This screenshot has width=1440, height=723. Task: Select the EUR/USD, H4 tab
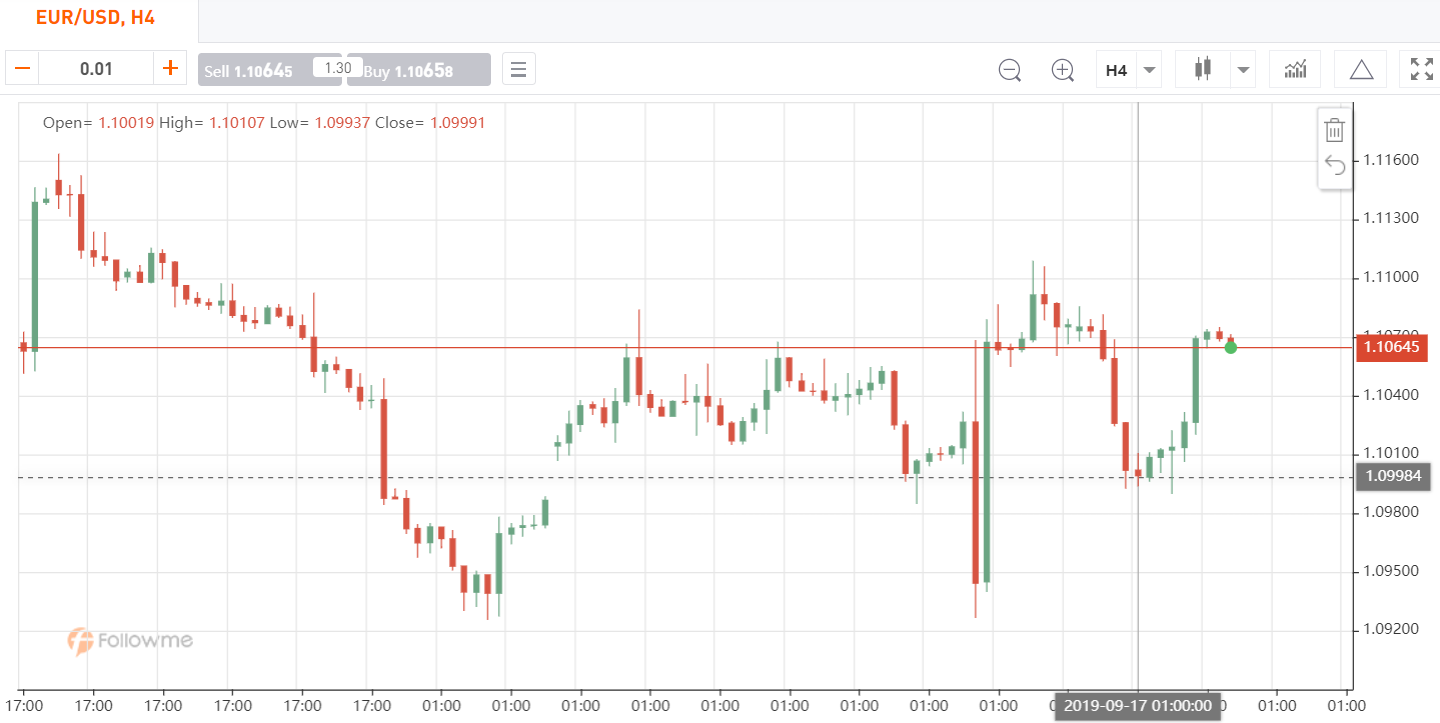[x=96, y=18]
